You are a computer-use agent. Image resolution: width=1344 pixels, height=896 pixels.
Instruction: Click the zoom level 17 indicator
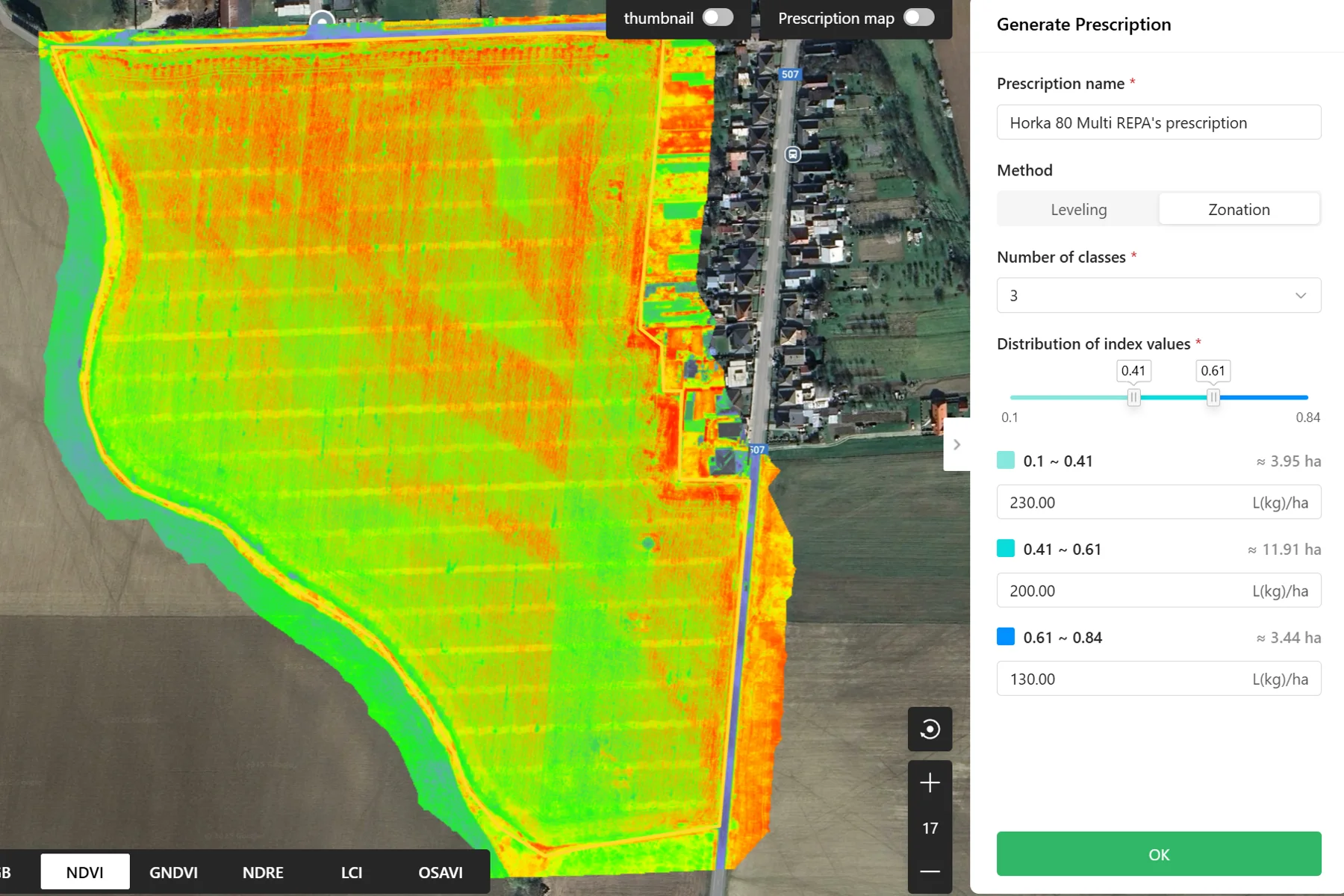coord(930,828)
